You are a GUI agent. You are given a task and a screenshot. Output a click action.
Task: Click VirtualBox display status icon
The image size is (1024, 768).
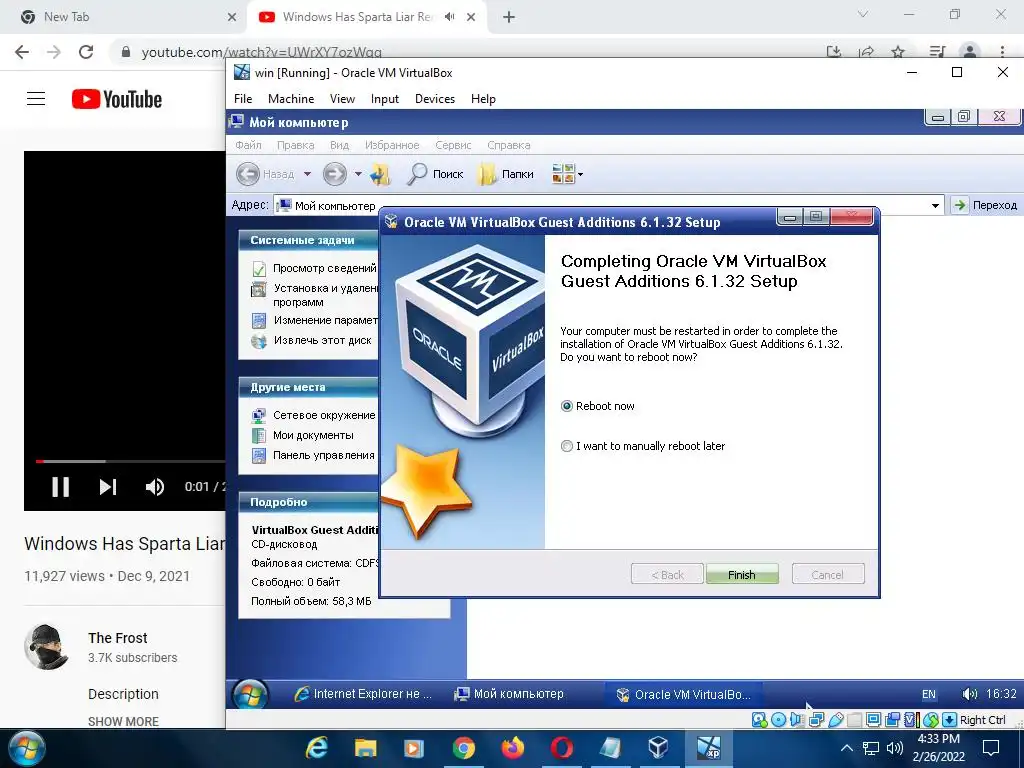873,720
